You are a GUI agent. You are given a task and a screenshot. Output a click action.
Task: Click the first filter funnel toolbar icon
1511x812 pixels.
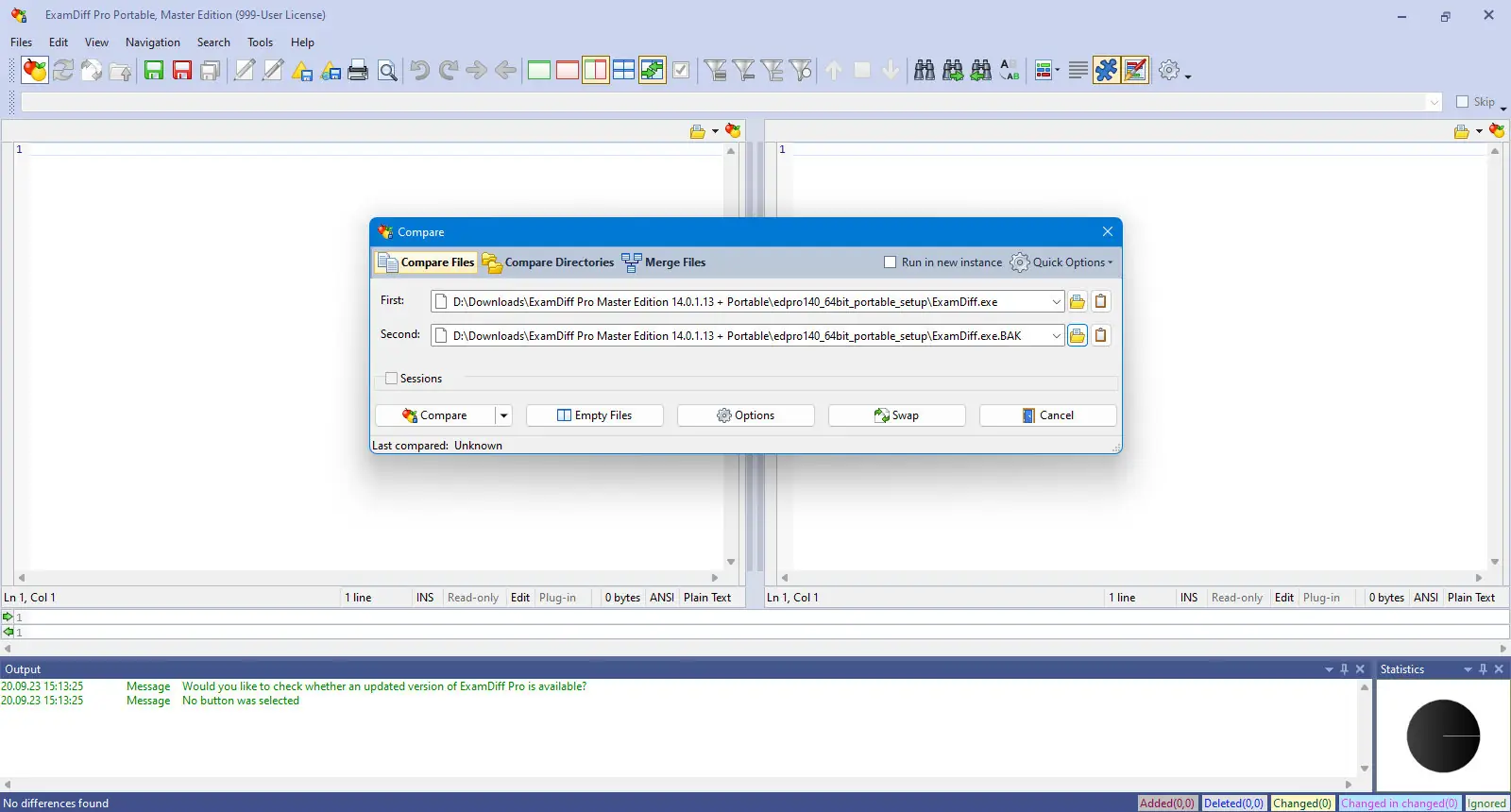[x=715, y=70]
